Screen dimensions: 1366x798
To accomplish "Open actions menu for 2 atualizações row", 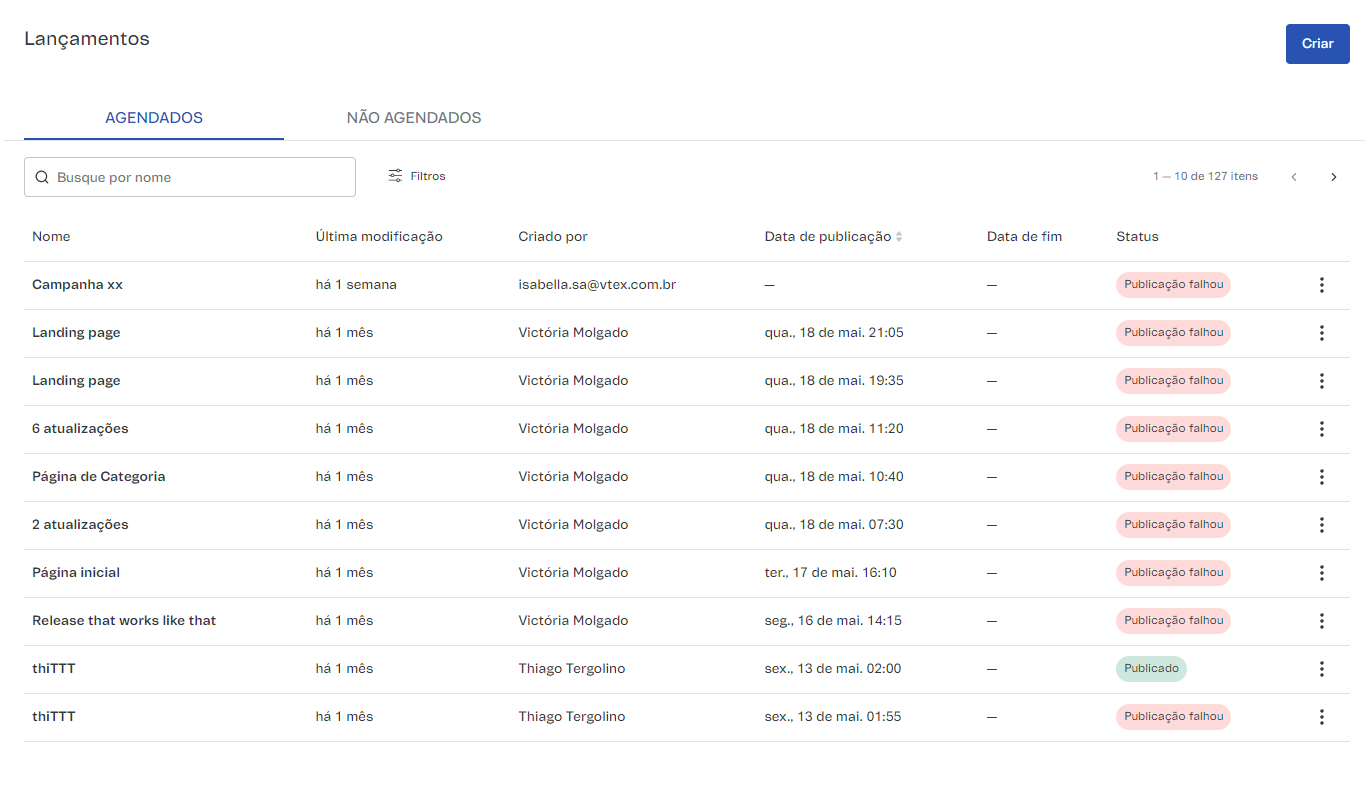I will coord(1321,525).
